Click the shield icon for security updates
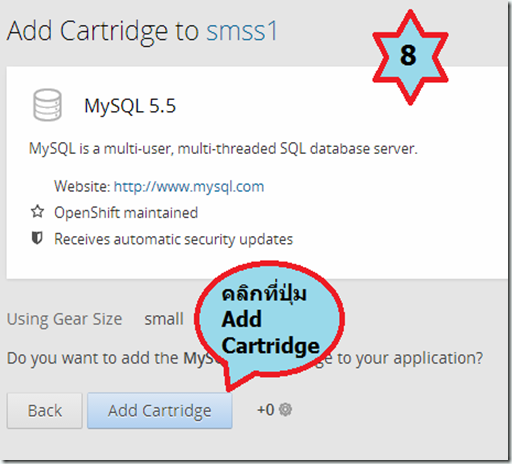Viewport: 512px width, 464px height. pyautogui.click(x=37, y=238)
